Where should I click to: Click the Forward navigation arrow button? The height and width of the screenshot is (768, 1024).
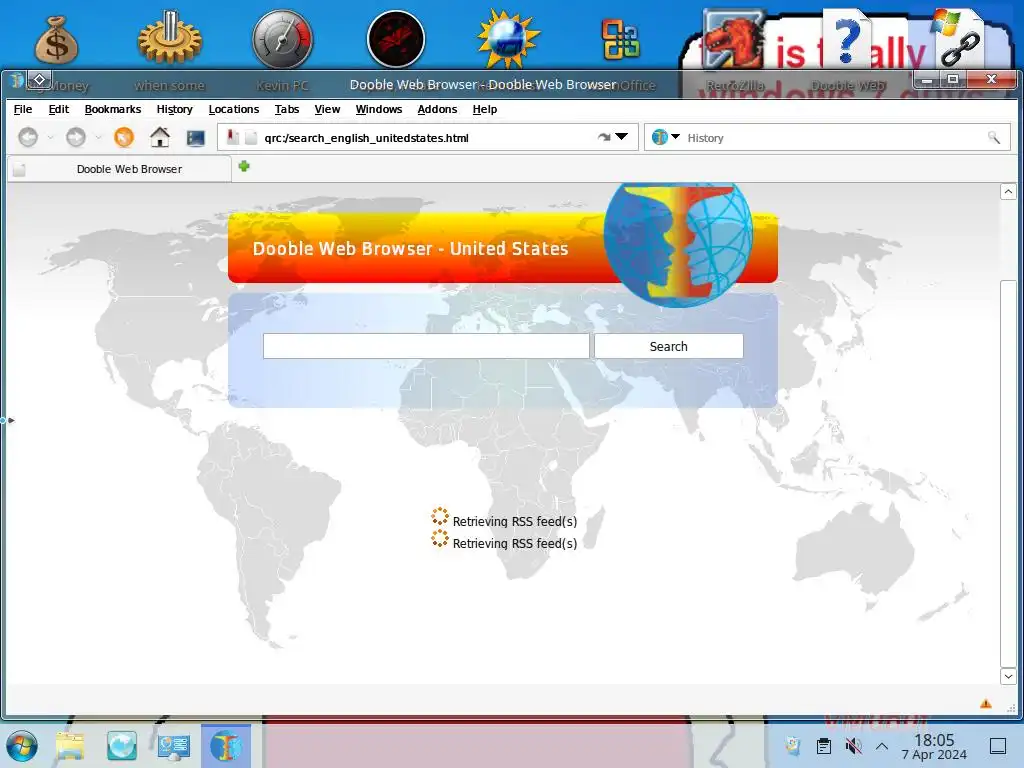pos(76,137)
